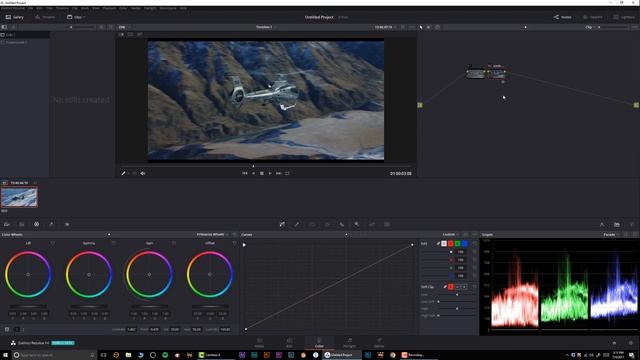Show the Info palette
The height and width of the screenshot is (360, 640).
[x=632, y=224]
